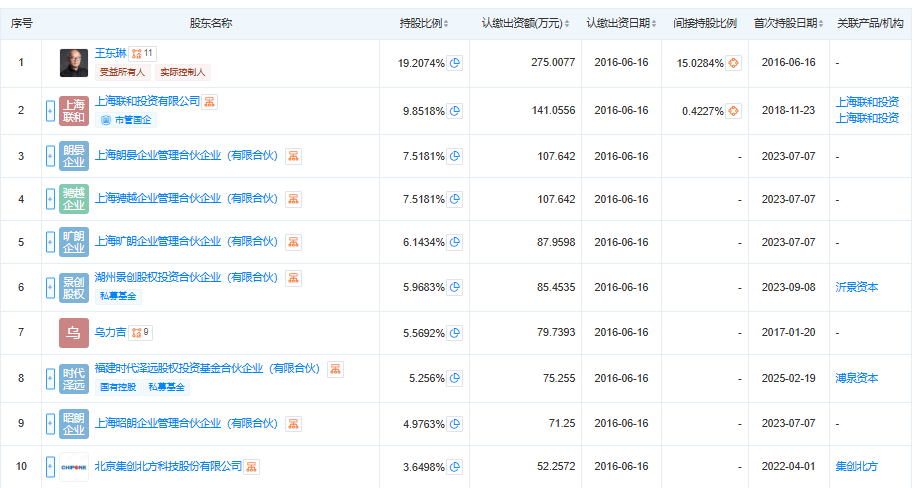Image resolution: width=923 pixels, height=488 pixels.
Task: Click the 实际控制人 tag under 王东琳
Action: pos(182,72)
